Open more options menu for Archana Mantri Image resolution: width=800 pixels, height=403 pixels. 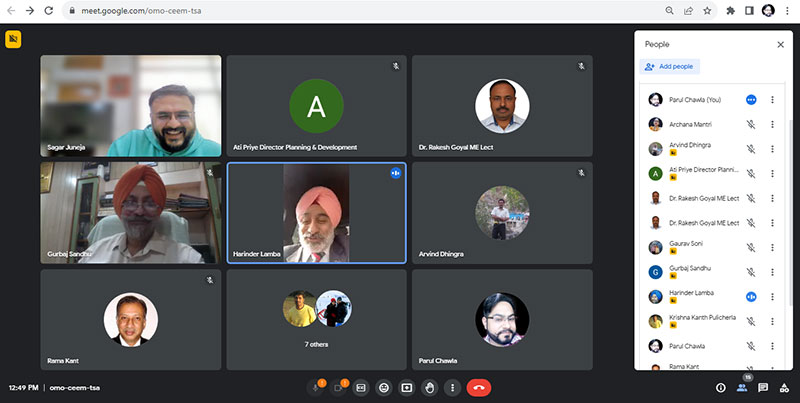772,124
